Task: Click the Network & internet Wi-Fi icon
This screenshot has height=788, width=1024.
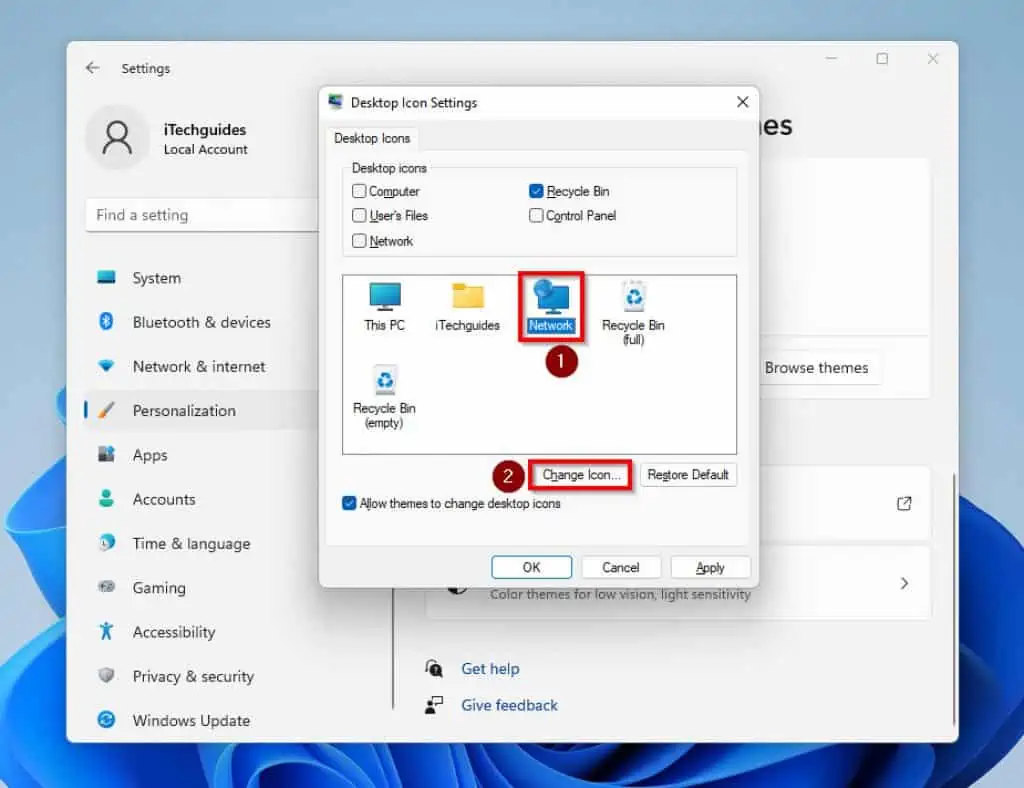Action: click(106, 366)
